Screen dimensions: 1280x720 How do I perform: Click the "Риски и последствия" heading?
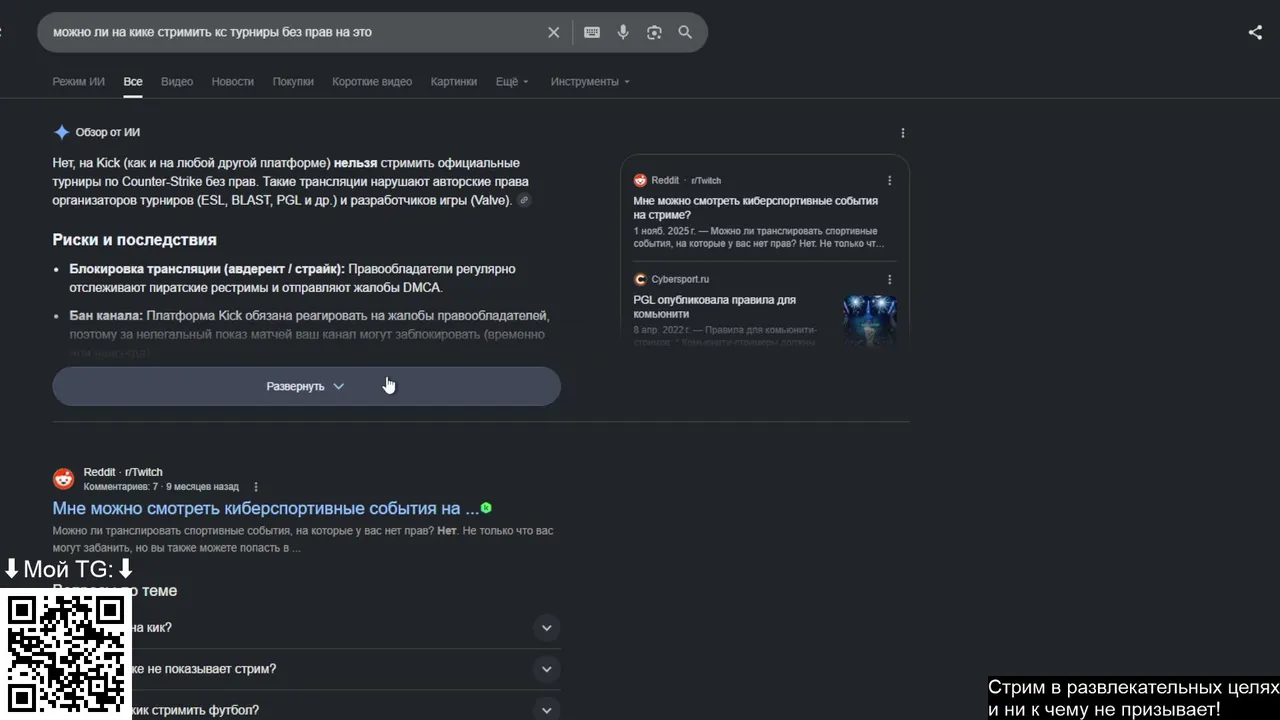click(x=134, y=240)
